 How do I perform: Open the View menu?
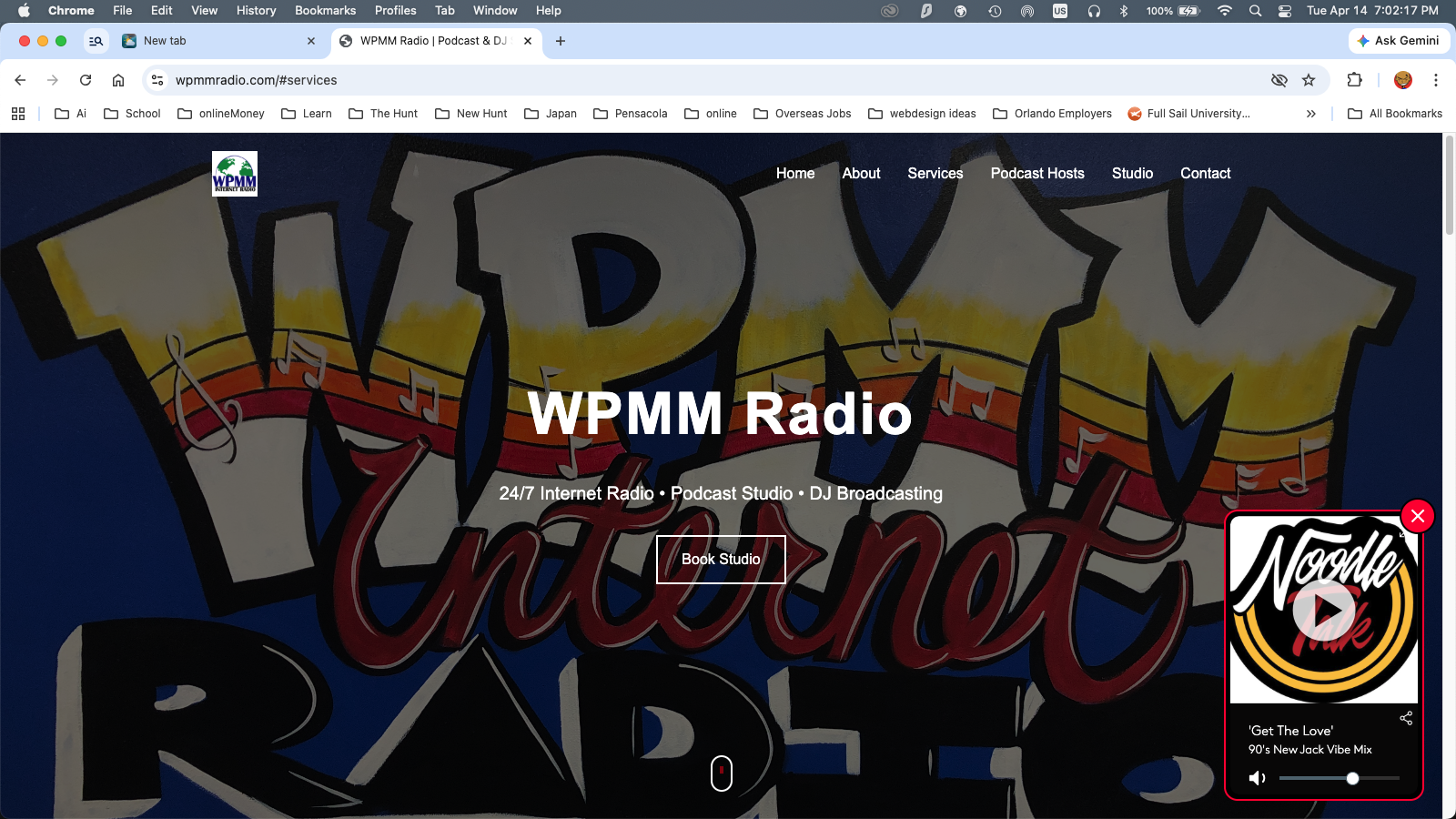[205, 11]
